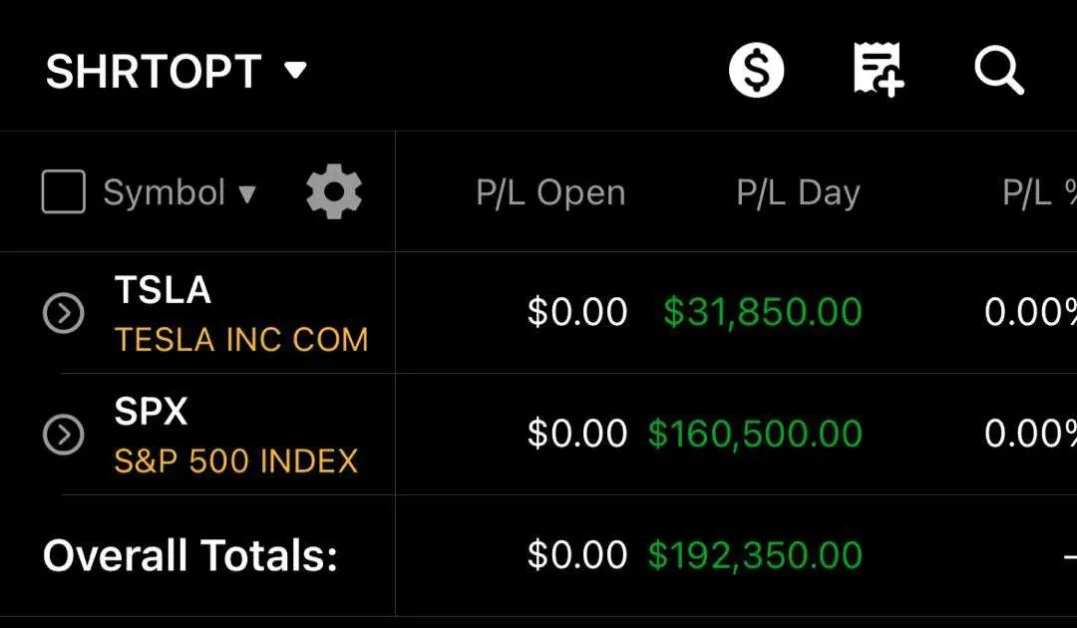Sort by P/L Day column header

tap(797, 193)
